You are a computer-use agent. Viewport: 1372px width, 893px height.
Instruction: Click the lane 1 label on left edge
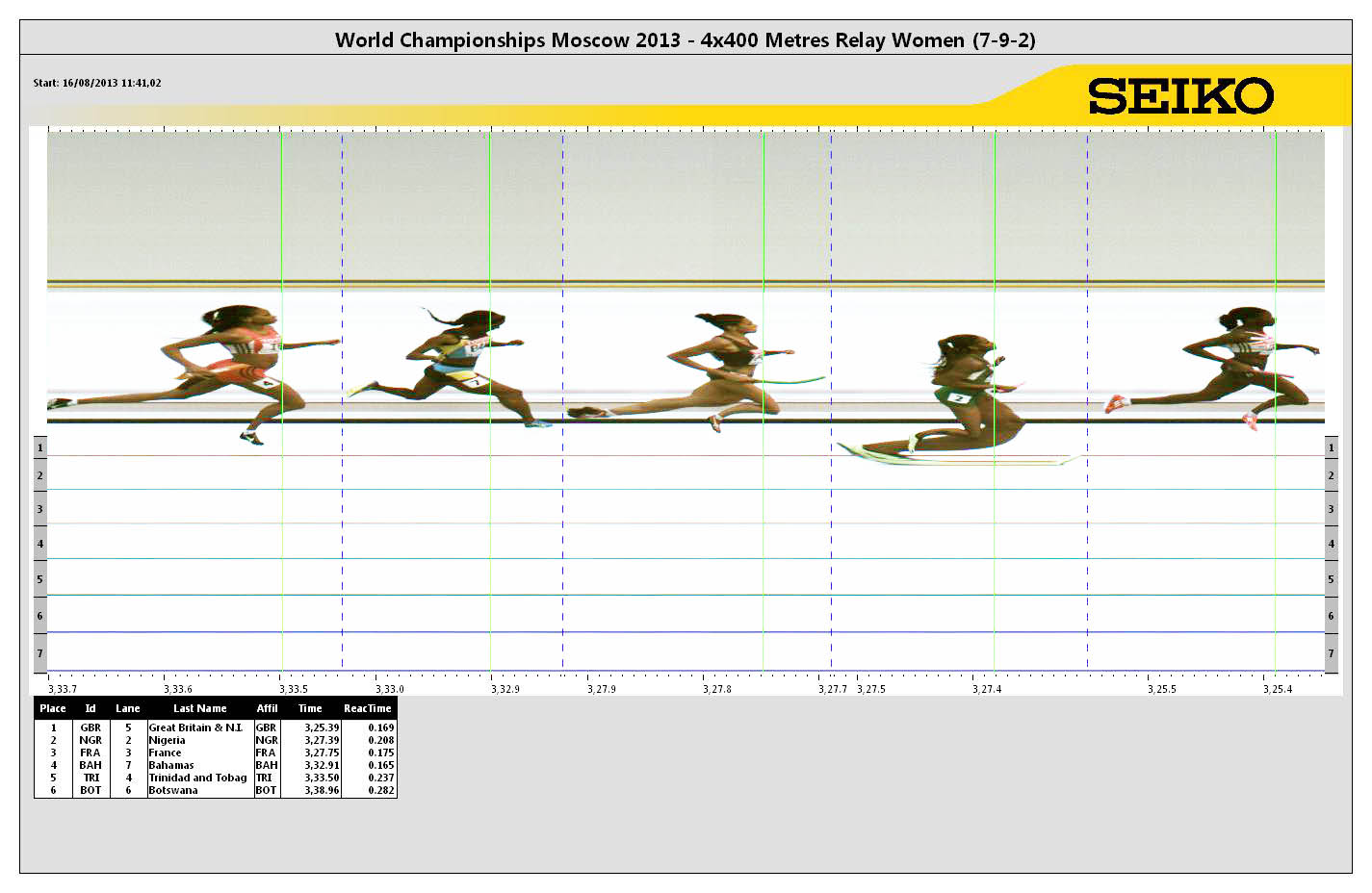pyautogui.click(x=39, y=447)
